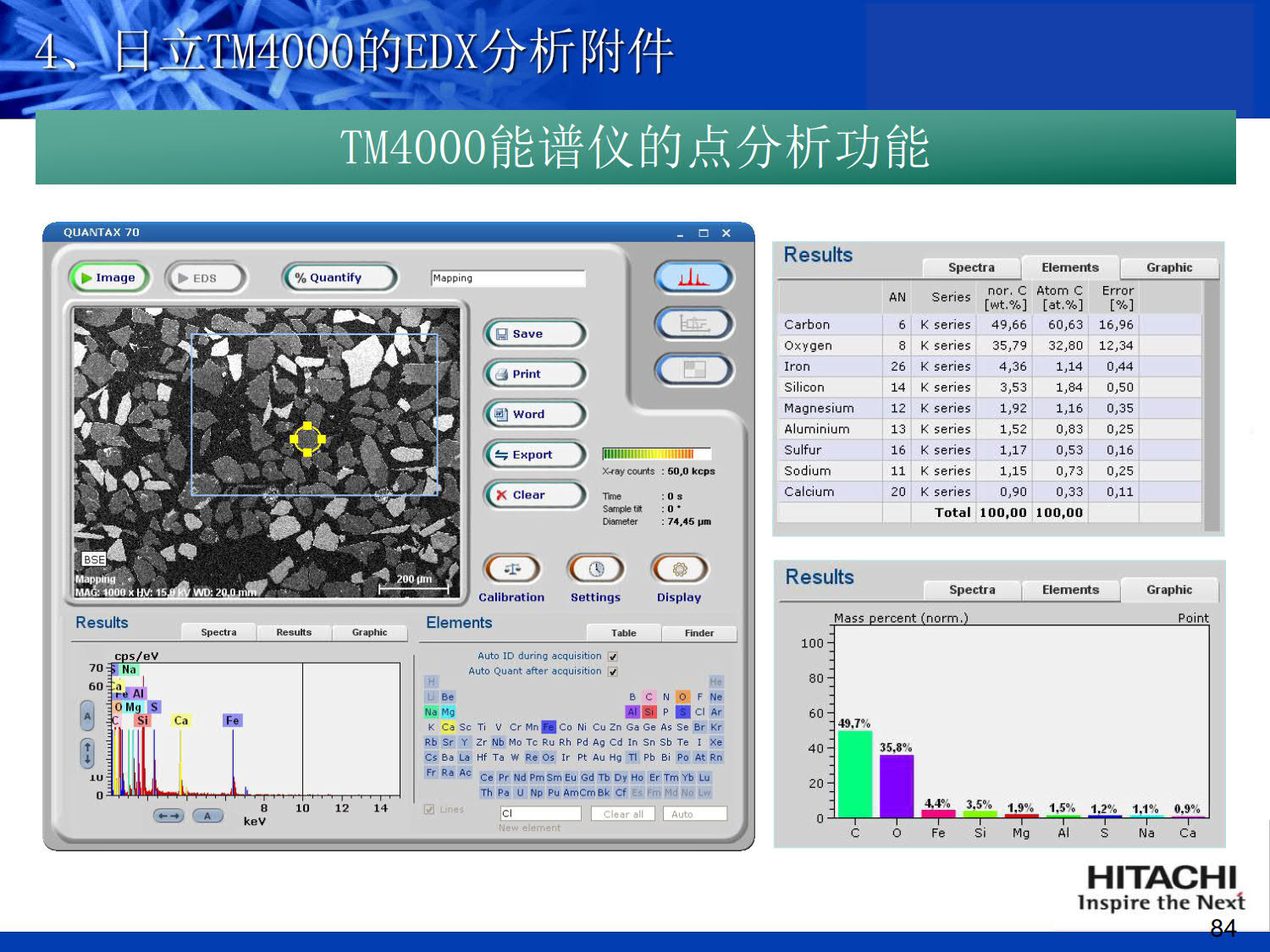
Task: Switch to the histogram chart view icon
Action: click(694, 324)
